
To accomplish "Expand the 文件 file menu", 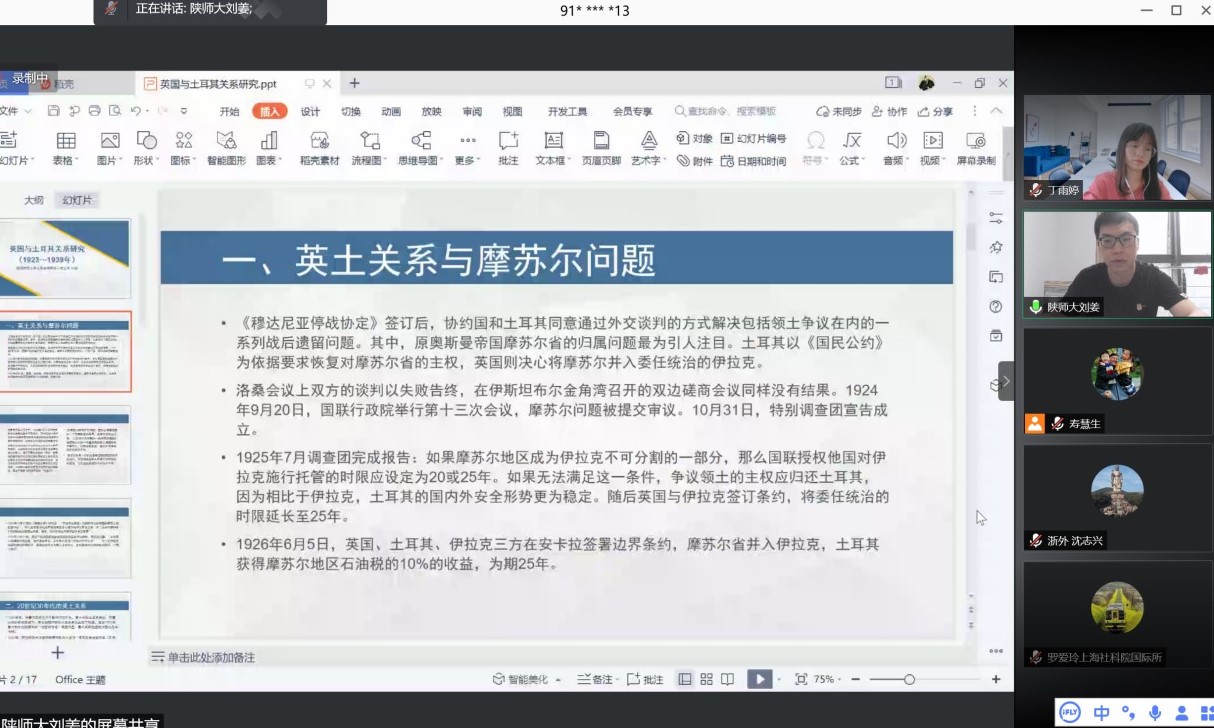I will [x=14, y=111].
